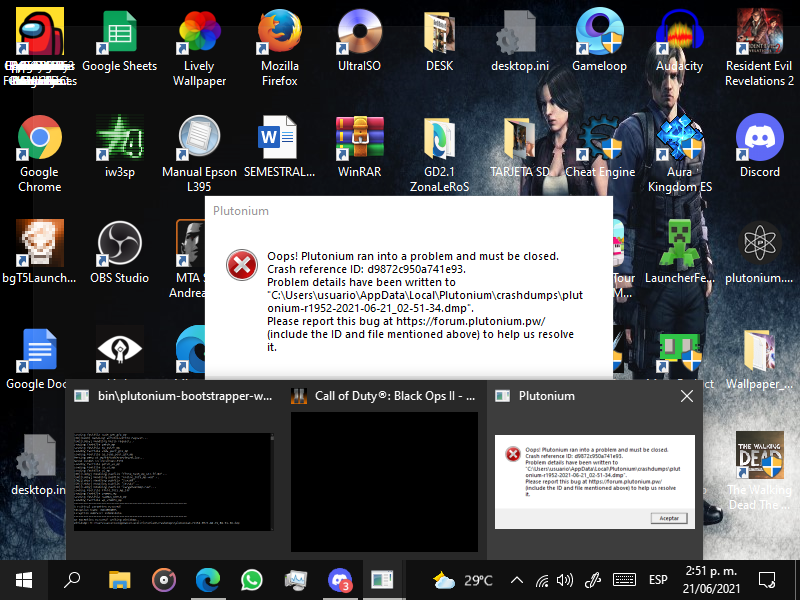This screenshot has height=600, width=800.
Task: Open Wi-Fi network tray icon
Action: coord(542,580)
